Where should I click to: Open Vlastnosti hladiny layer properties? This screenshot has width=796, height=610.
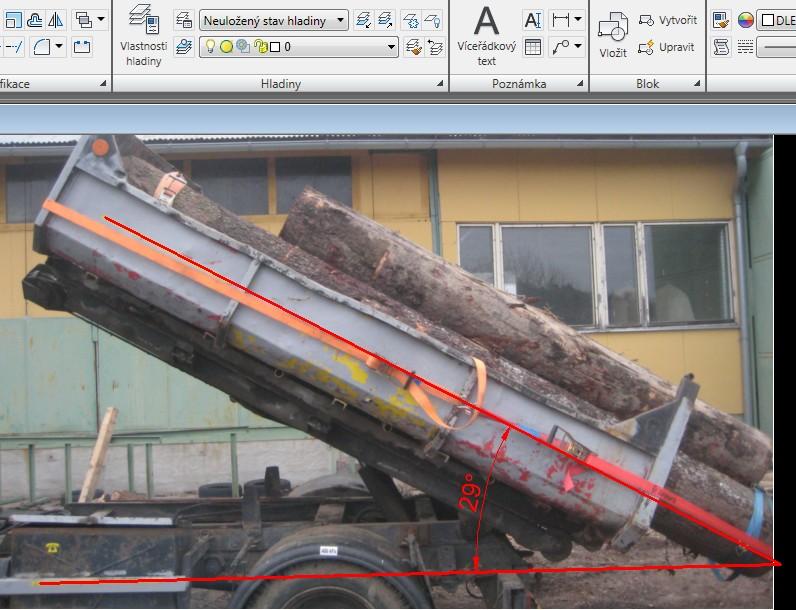144,36
